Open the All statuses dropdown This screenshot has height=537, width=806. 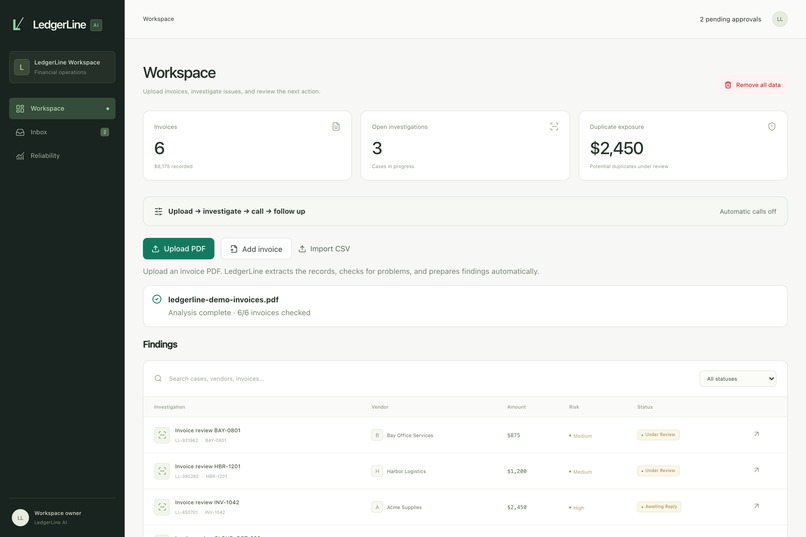pyautogui.click(x=738, y=379)
